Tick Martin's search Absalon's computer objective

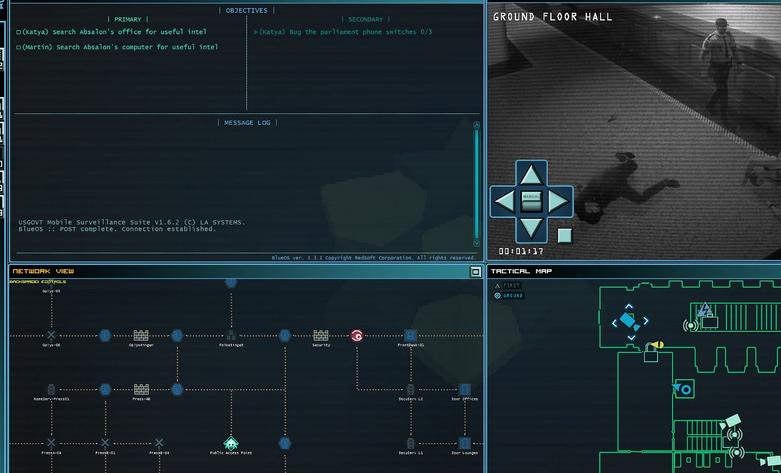point(18,47)
